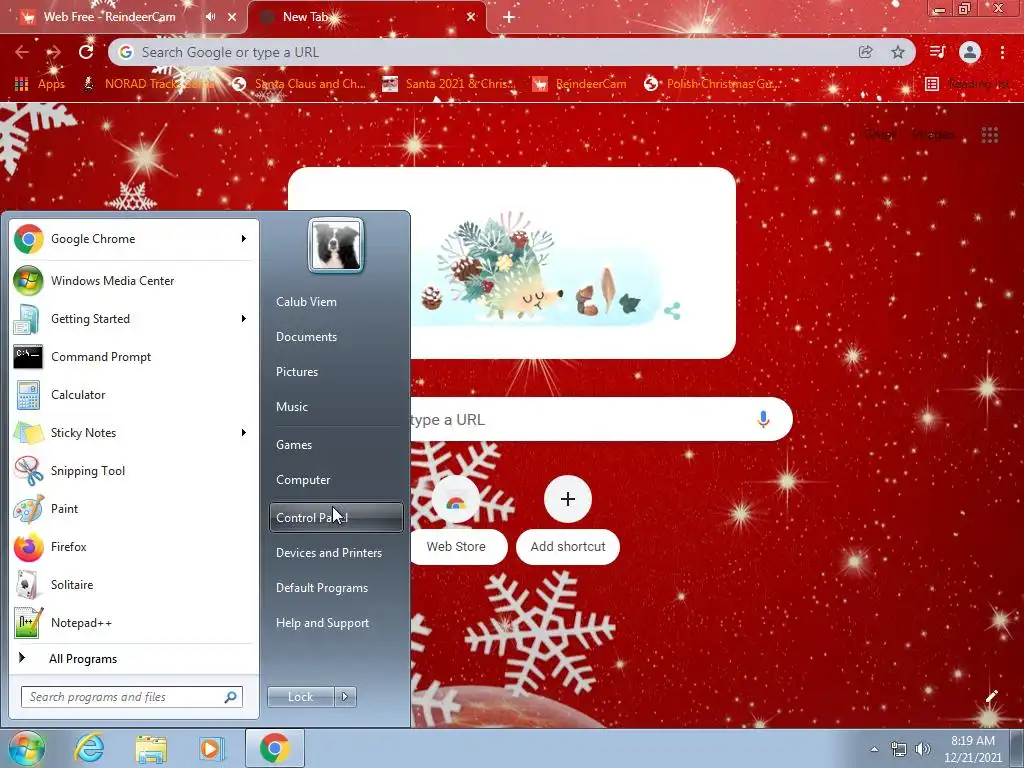Image resolution: width=1024 pixels, height=768 pixels.
Task: Click Search programs and files box
Action: coord(131,697)
